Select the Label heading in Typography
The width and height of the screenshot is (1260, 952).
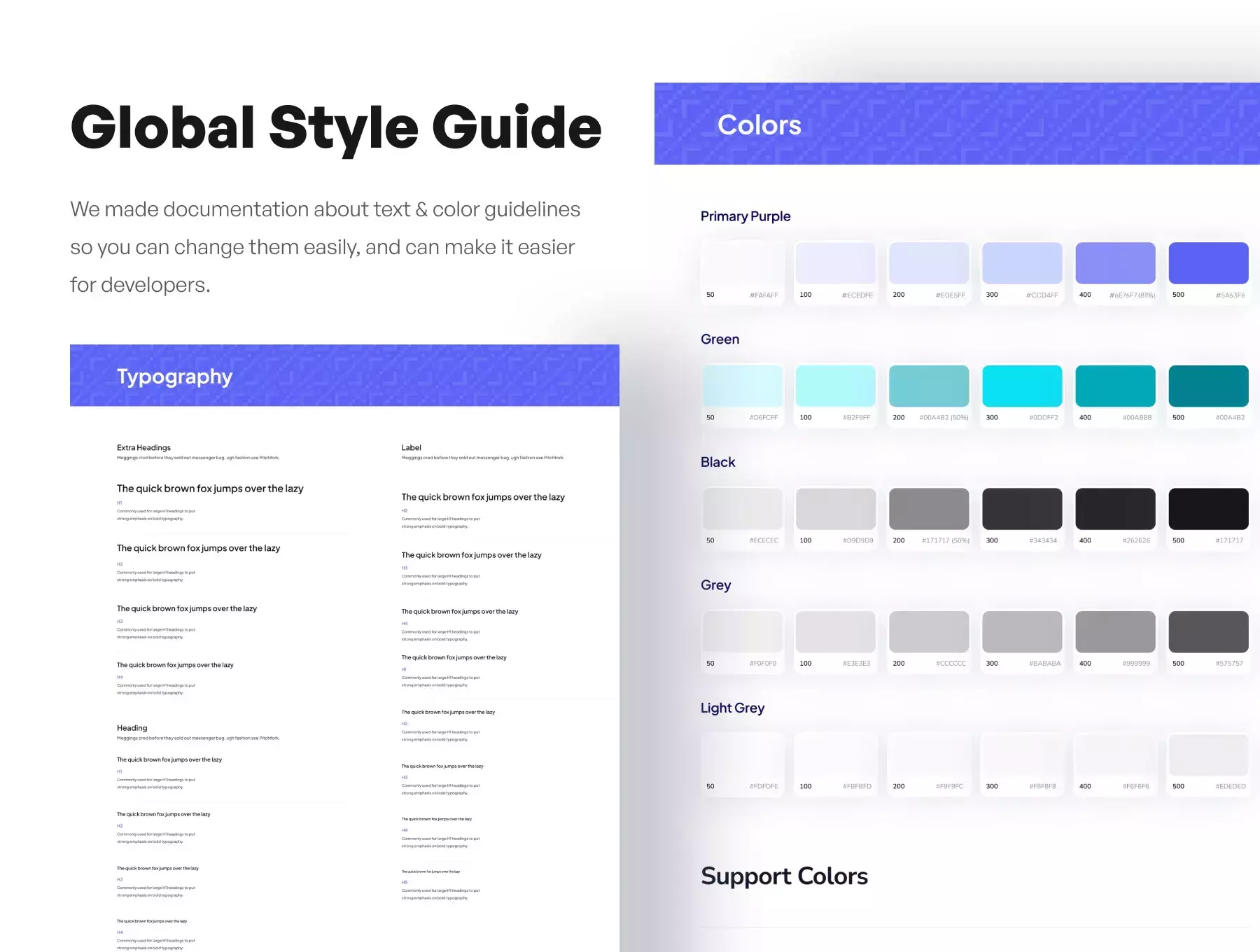point(411,447)
